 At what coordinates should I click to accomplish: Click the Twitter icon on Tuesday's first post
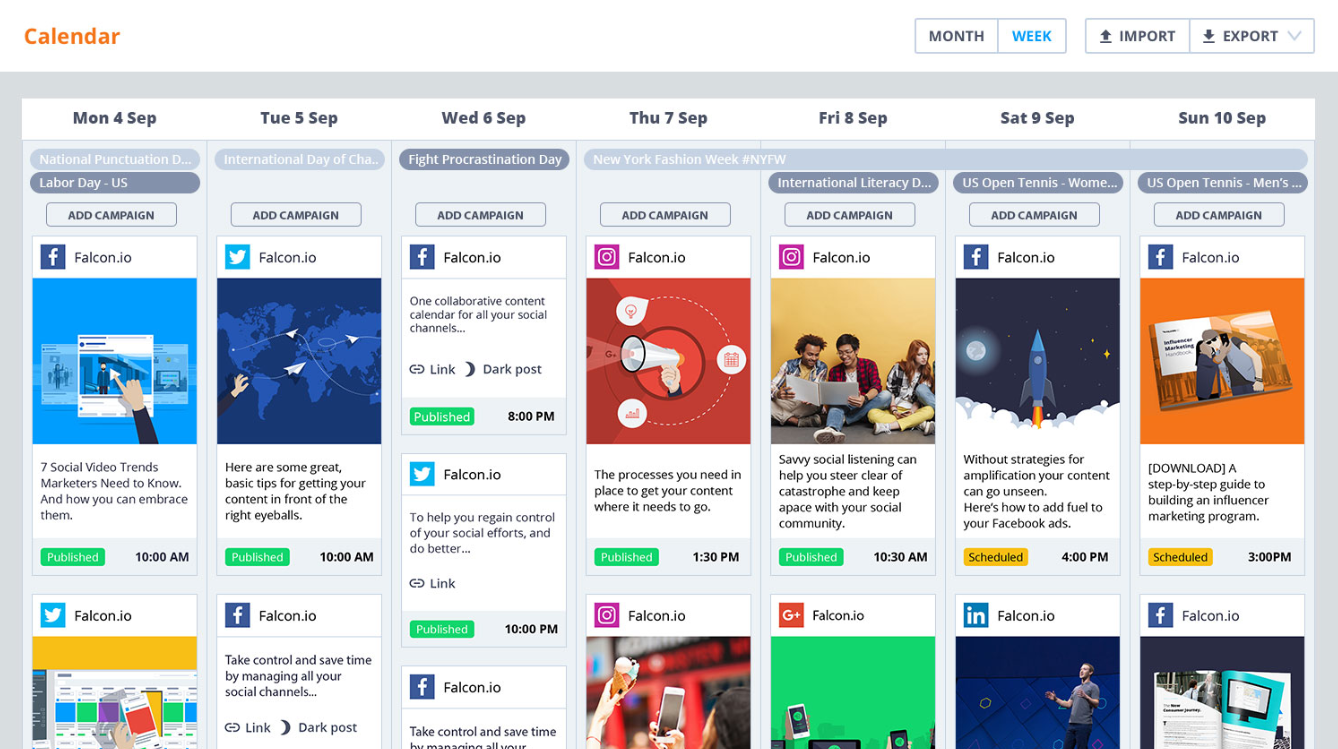click(x=237, y=257)
